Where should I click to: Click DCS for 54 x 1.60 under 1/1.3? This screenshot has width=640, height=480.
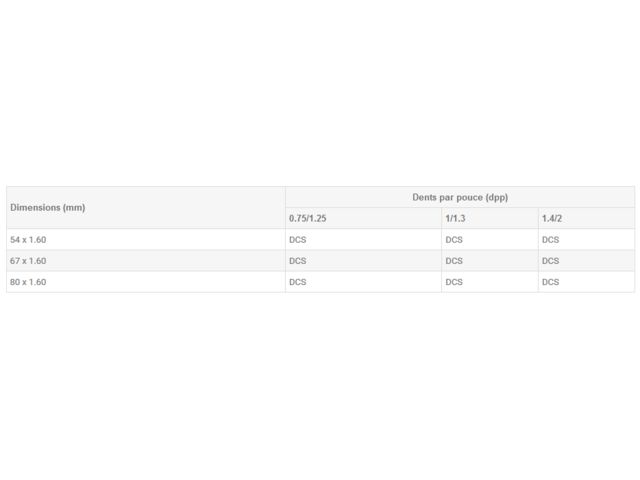(x=454, y=240)
